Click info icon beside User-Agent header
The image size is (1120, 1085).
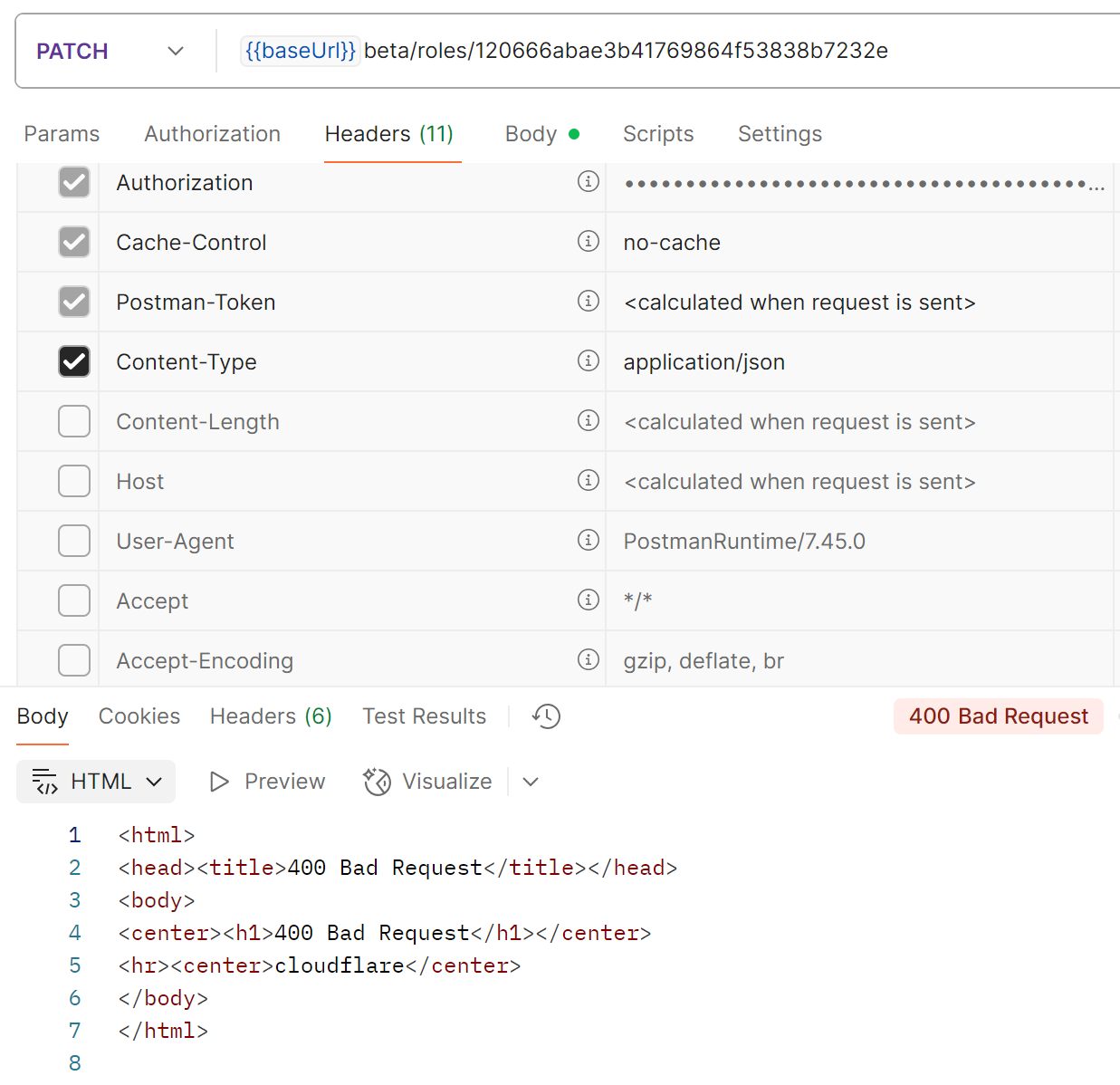coord(589,541)
